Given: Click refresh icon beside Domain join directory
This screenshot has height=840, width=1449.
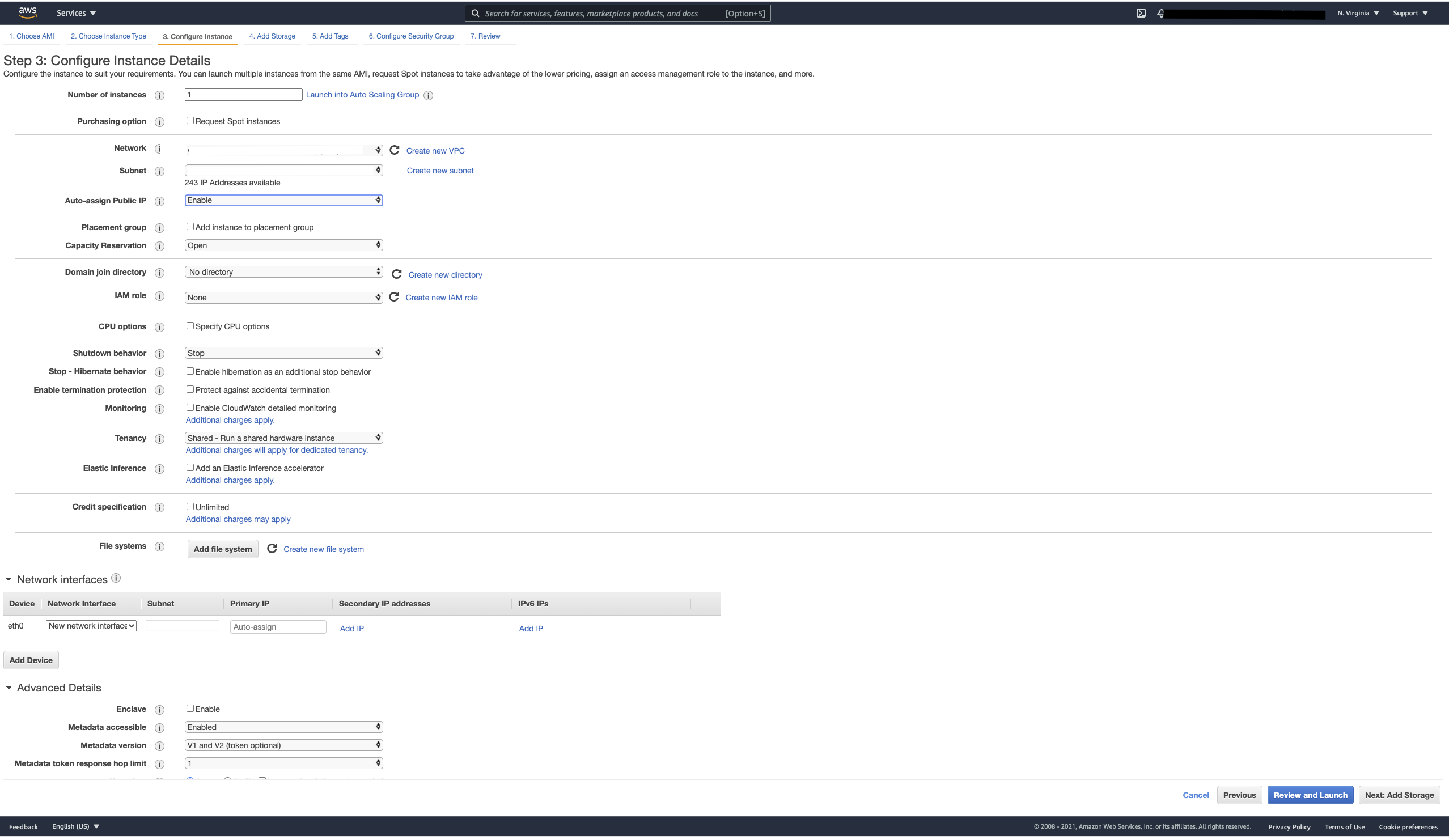Looking at the screenshot, I should [397, 274].
